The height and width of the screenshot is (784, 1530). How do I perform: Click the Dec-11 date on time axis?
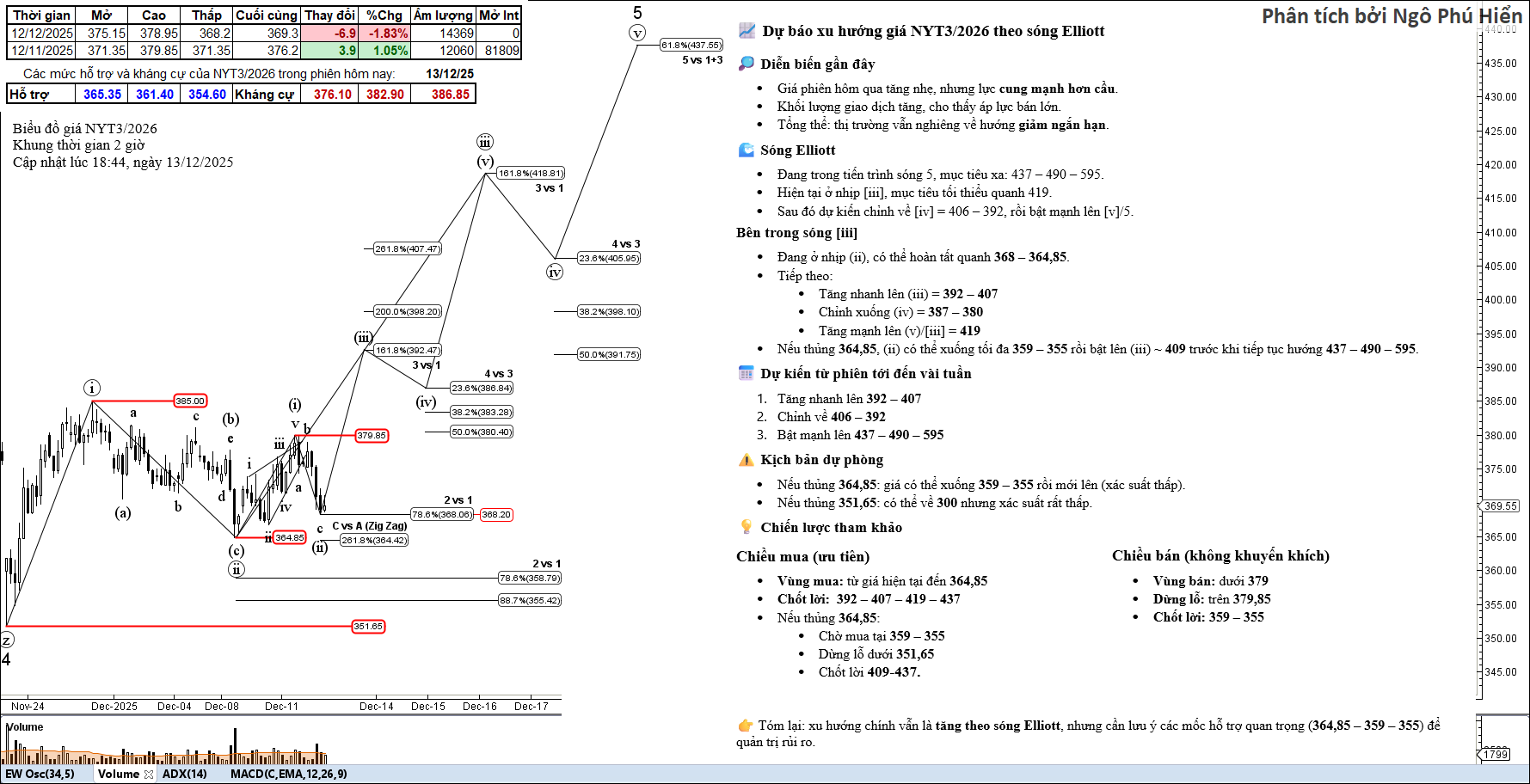(282, 707)
